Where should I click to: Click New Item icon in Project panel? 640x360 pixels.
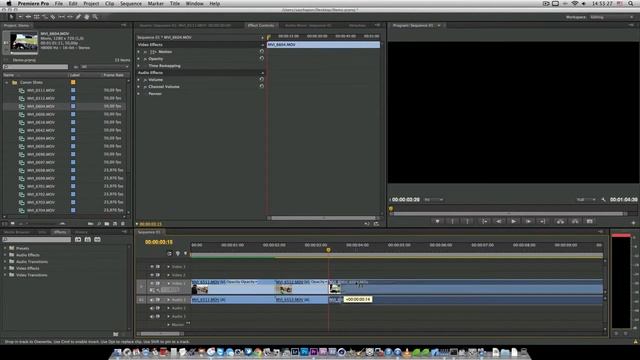click(x=115, y=224)
